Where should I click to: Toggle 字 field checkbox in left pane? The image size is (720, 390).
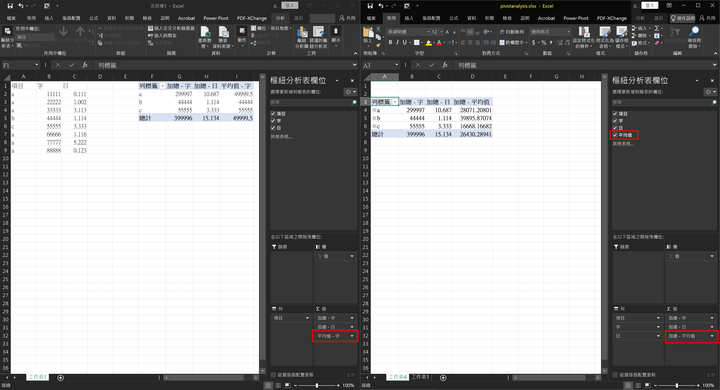click(273, 120)
